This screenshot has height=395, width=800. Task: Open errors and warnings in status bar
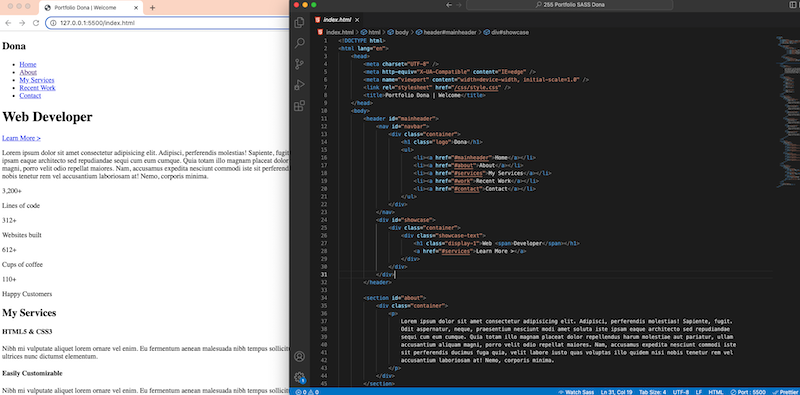click(307, 392)
